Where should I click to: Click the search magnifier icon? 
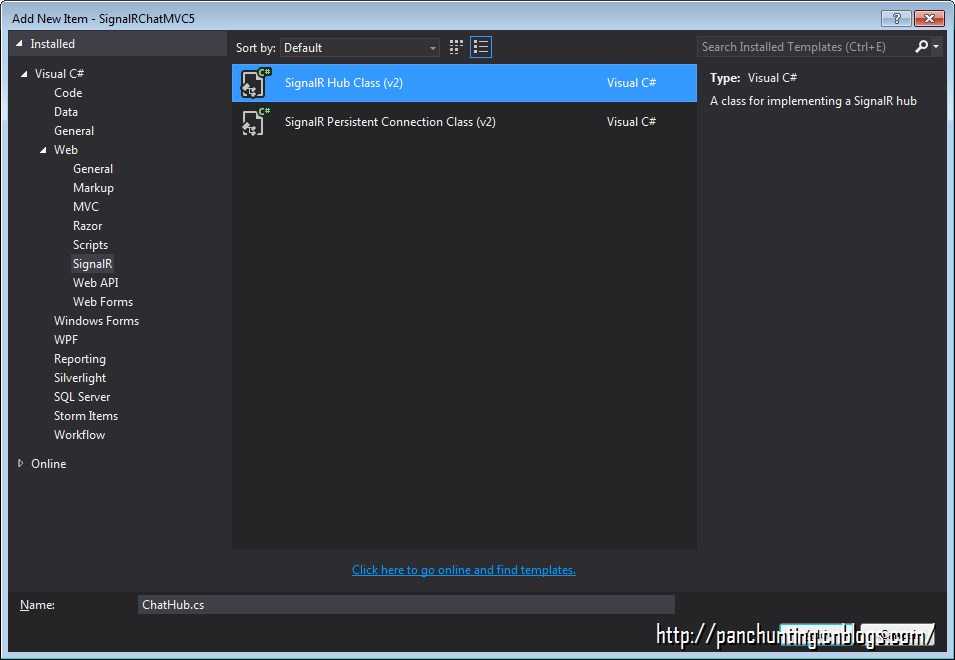921,46
